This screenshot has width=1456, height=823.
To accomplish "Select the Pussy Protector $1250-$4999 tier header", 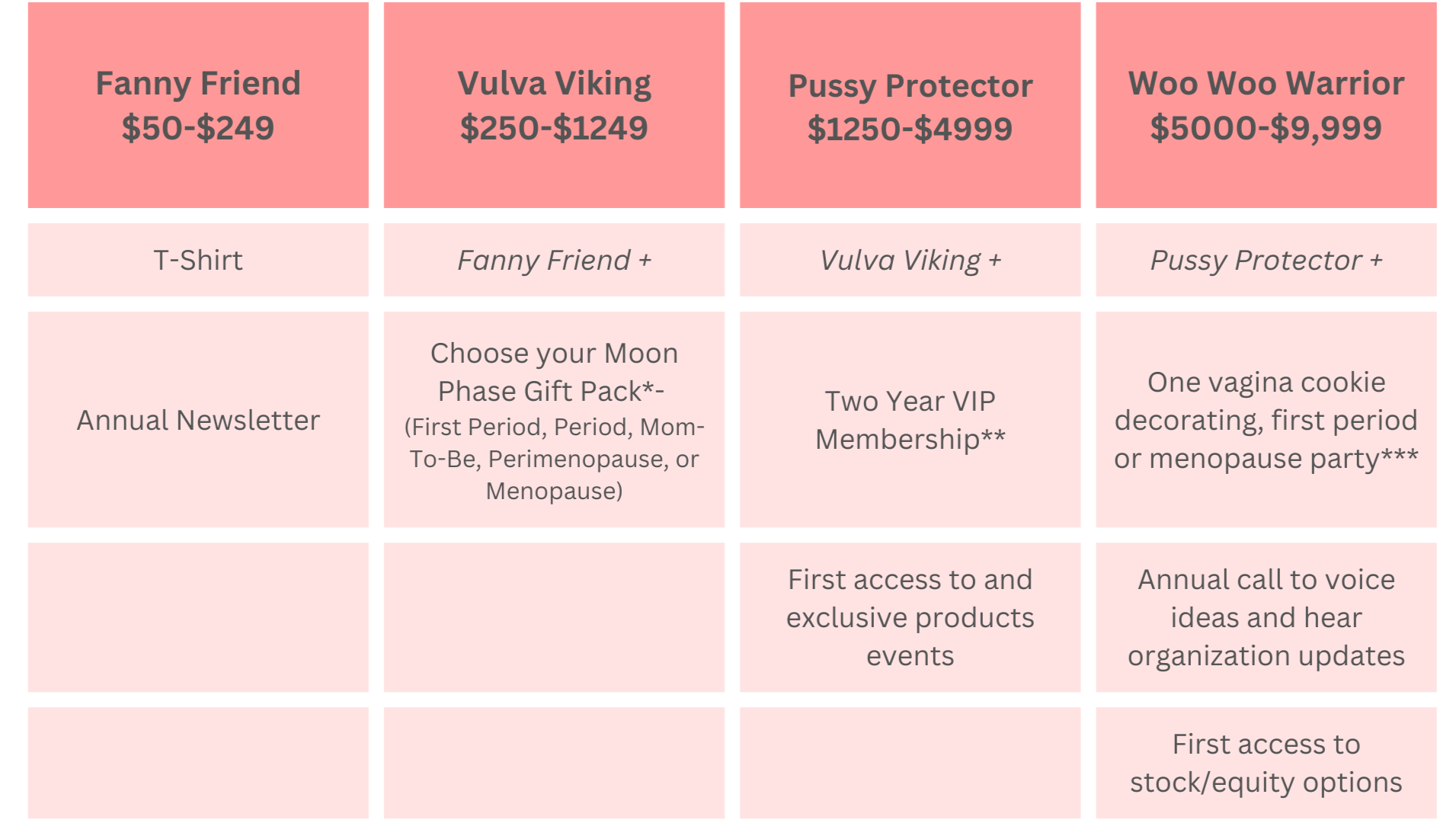I will point(910,105).
